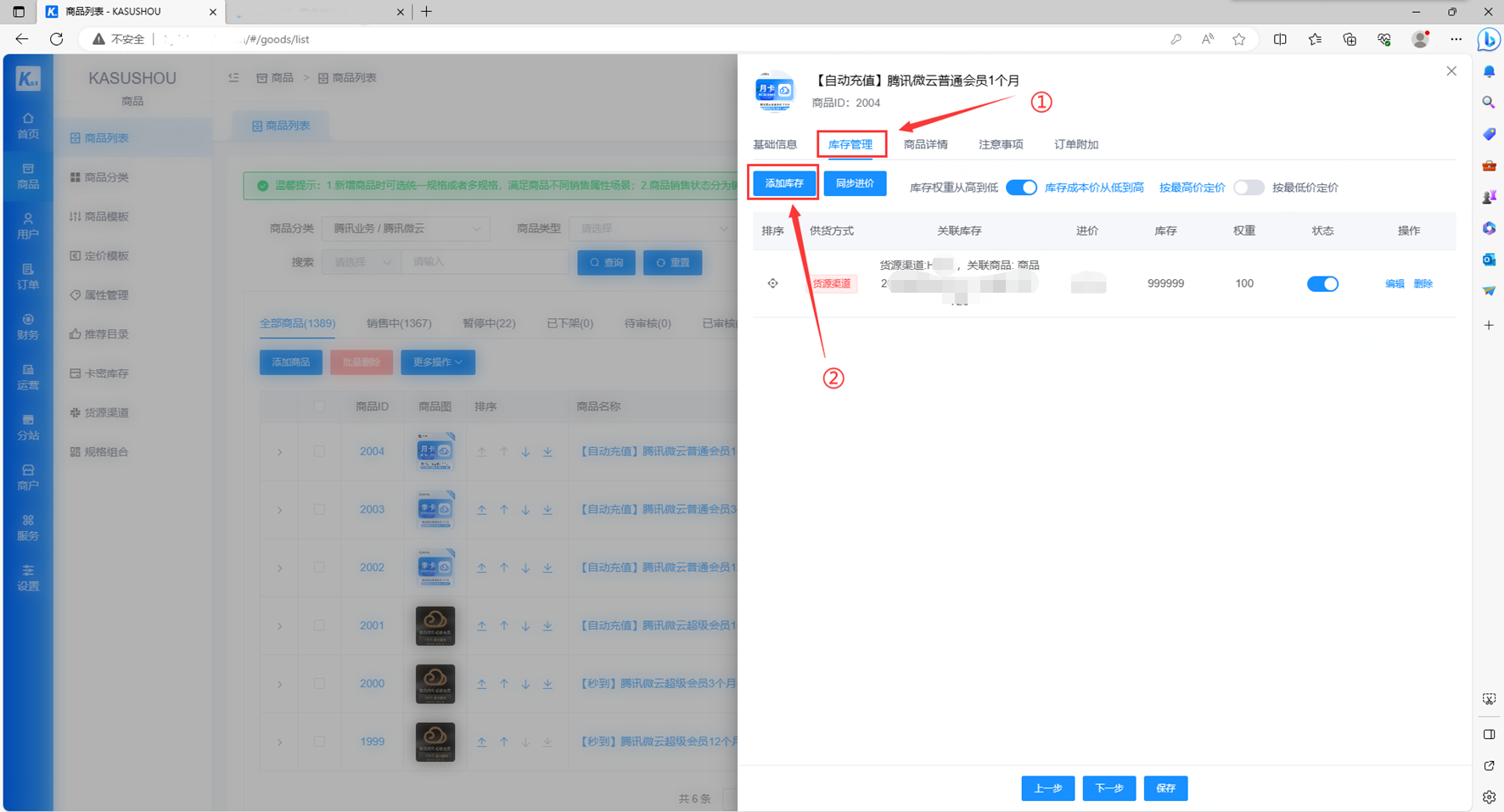
Task: Open Bing Copilot sidebar icon
Action: 1488,39
